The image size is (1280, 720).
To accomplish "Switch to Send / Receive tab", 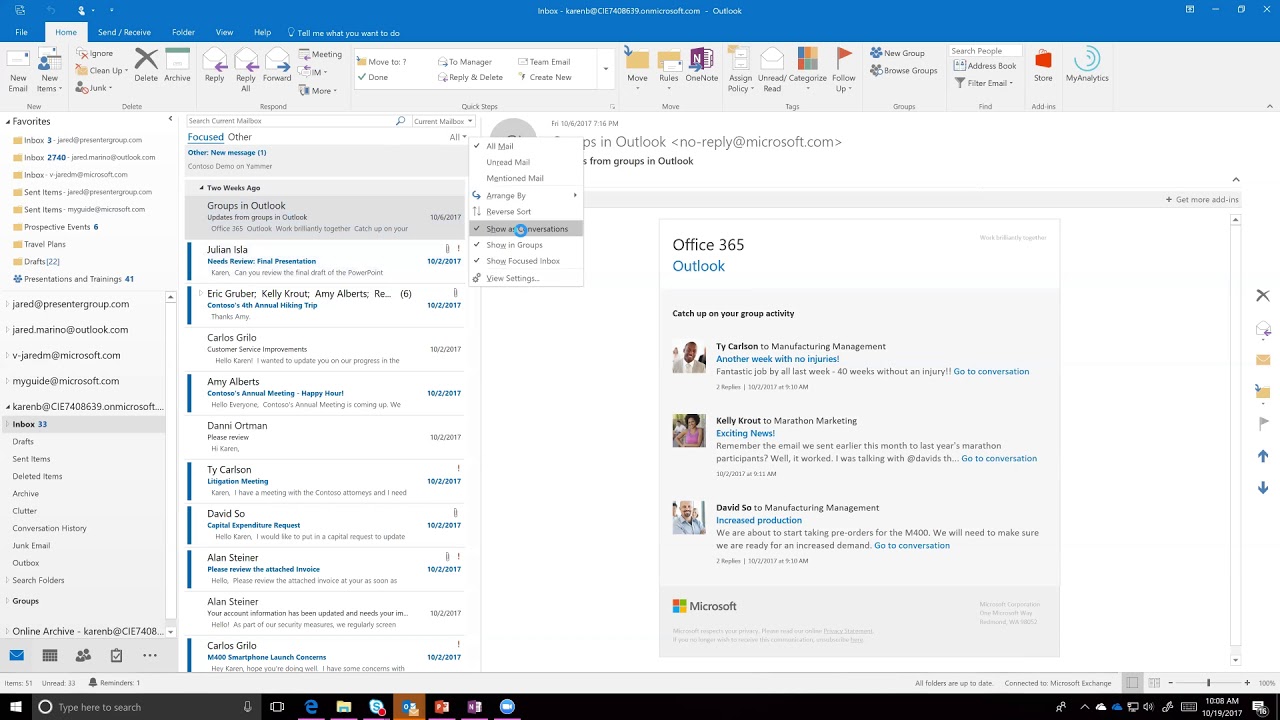I will point(124,32).
